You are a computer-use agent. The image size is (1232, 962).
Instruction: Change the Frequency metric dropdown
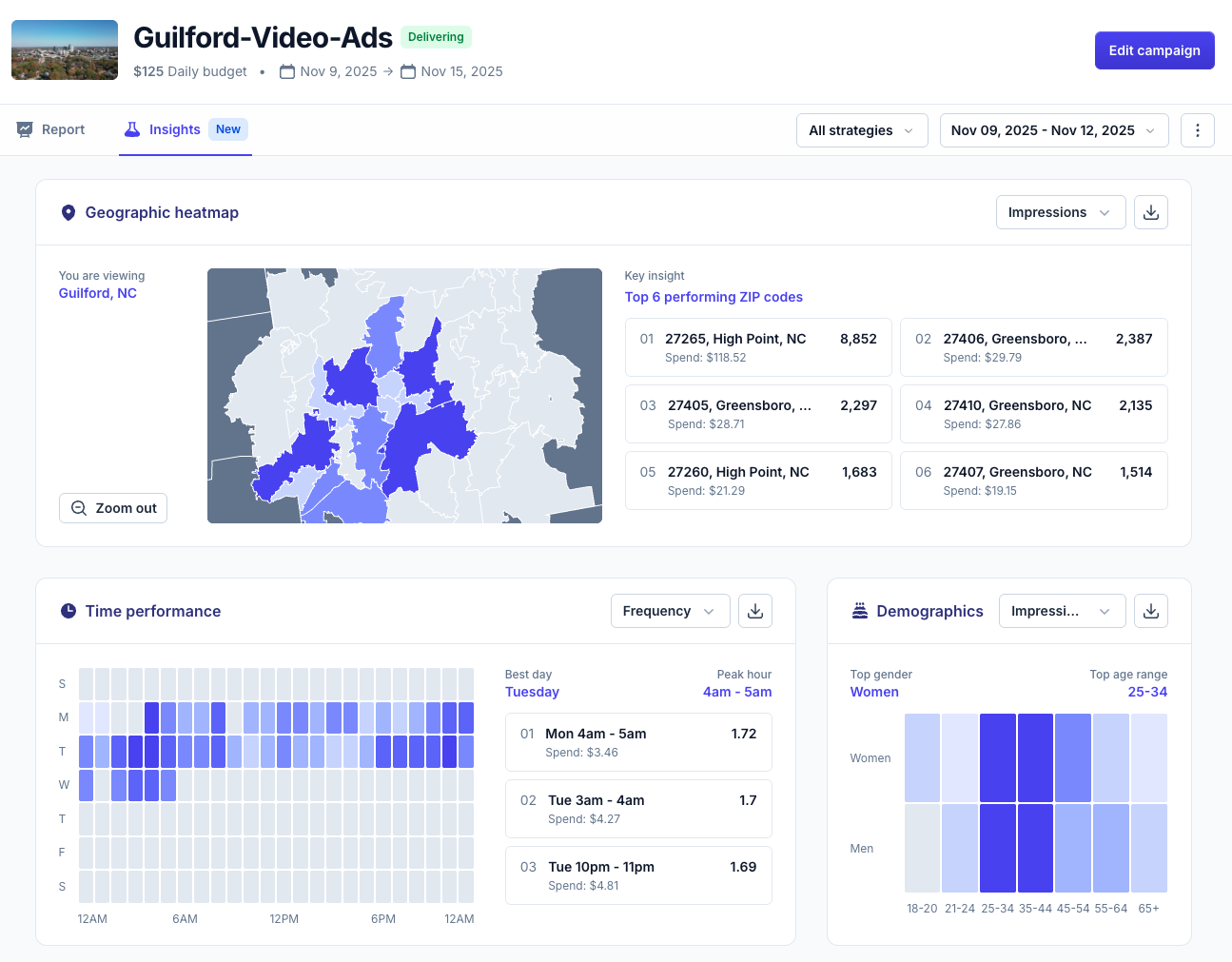pyautogui.click(x=669, y=611)
